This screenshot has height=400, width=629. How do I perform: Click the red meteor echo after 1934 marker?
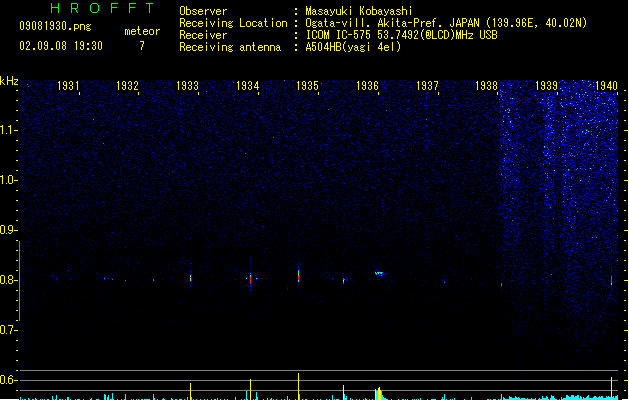click(x=251, y=278)
